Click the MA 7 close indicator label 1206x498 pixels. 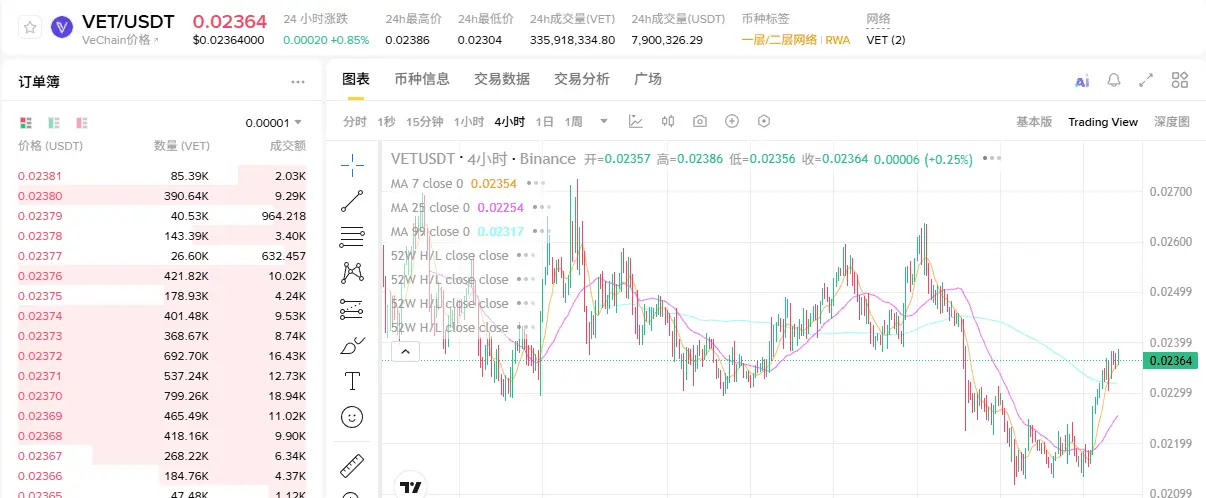[x=427, y=184]
